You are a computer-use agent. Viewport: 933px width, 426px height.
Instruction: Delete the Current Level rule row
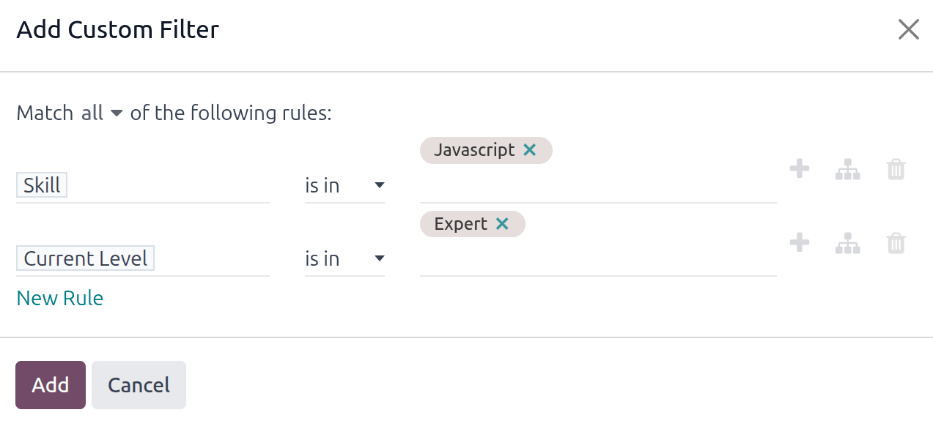[x=896, y=242]
